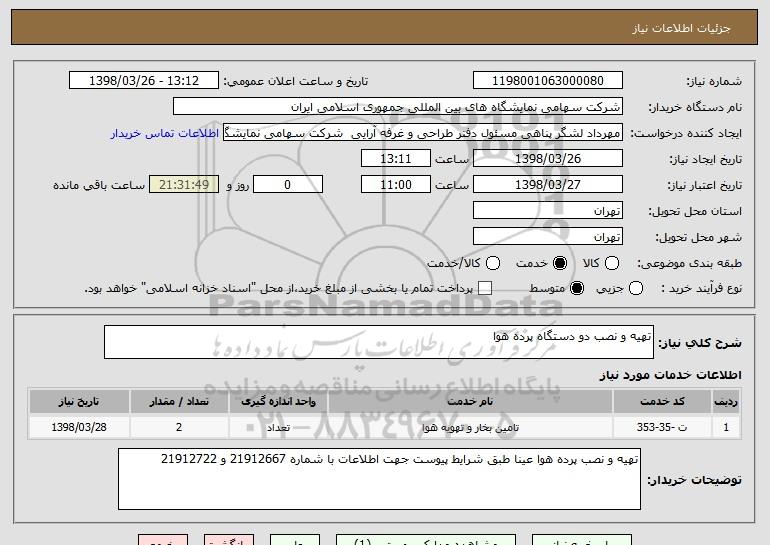Click the نام خدمت column header
The height and width of the screenshot is (545, 770).
(x=470, y=402)
